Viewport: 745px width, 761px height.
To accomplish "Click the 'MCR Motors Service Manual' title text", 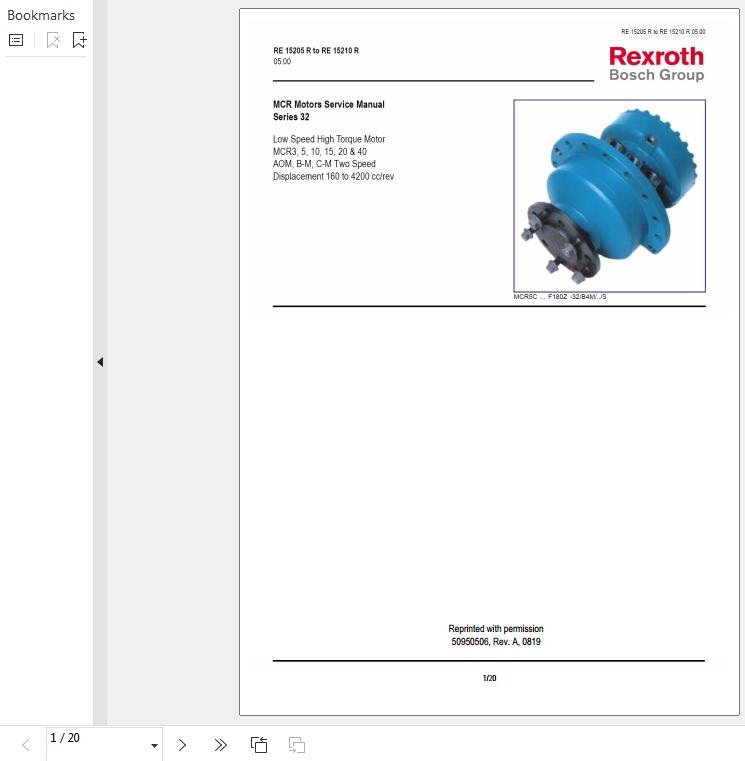I will (x=329, y=104).
